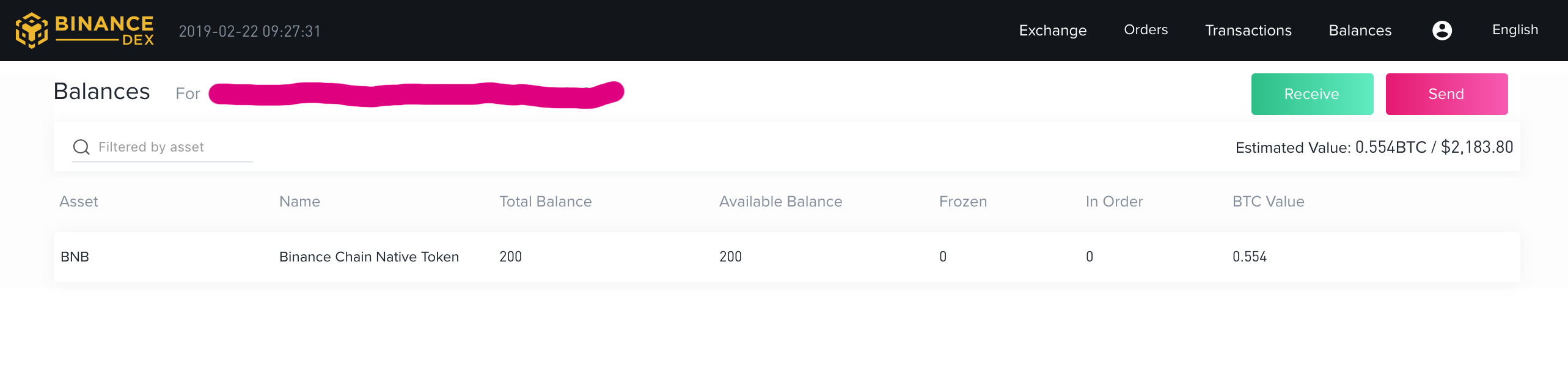Click the BTC Value column header

pyautogui.click(x=1268, y=202)
